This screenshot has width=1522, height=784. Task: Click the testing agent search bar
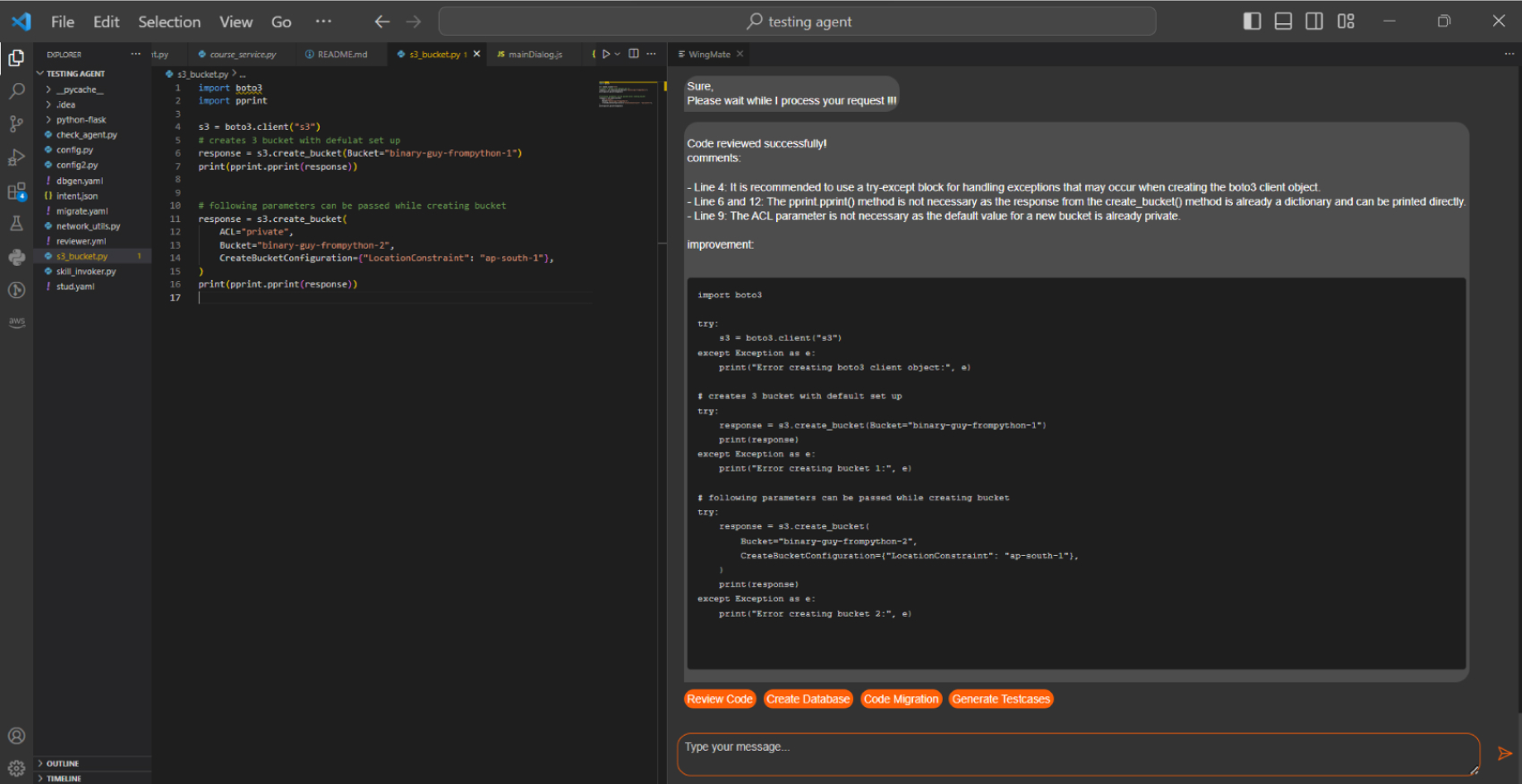click(x=797, y=21)
